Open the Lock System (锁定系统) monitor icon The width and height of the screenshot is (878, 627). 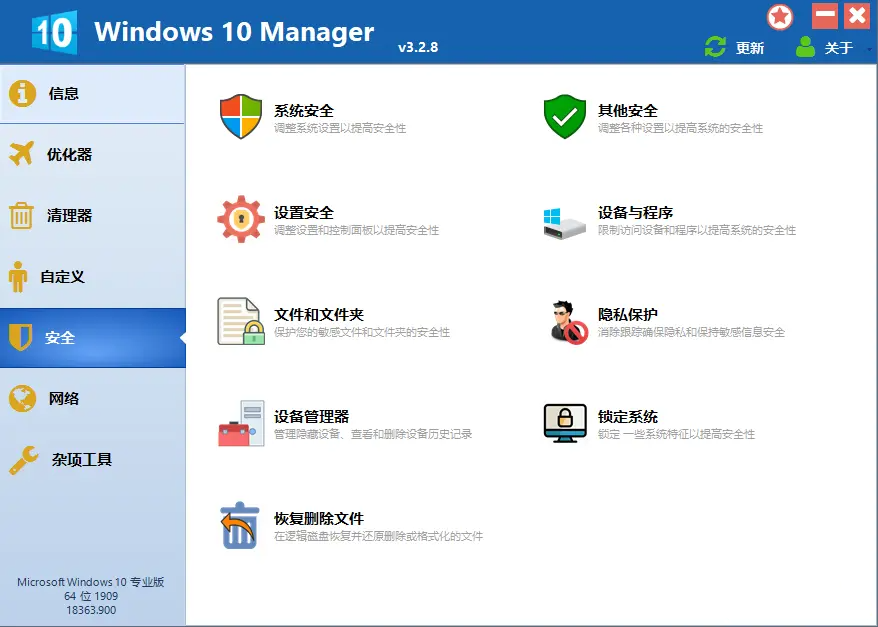click(x=564, y=424)
